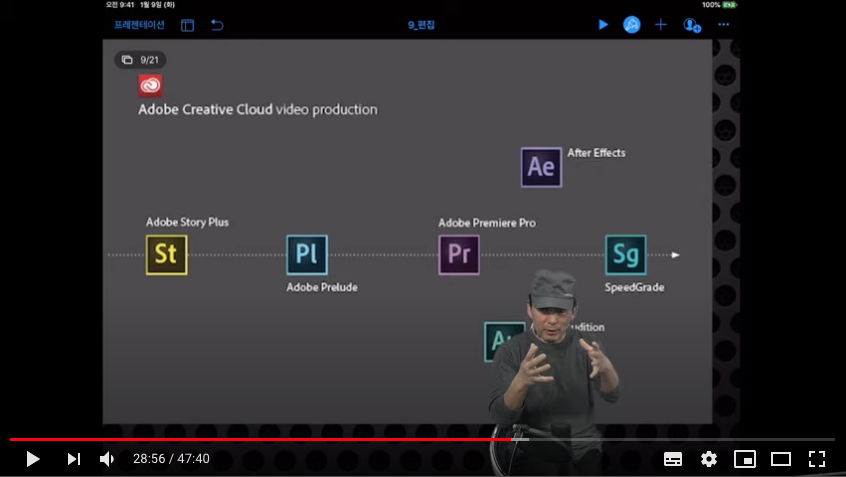Click the Adobe Story Plus label
Screen dimensions: 846x477
(187, 222)
